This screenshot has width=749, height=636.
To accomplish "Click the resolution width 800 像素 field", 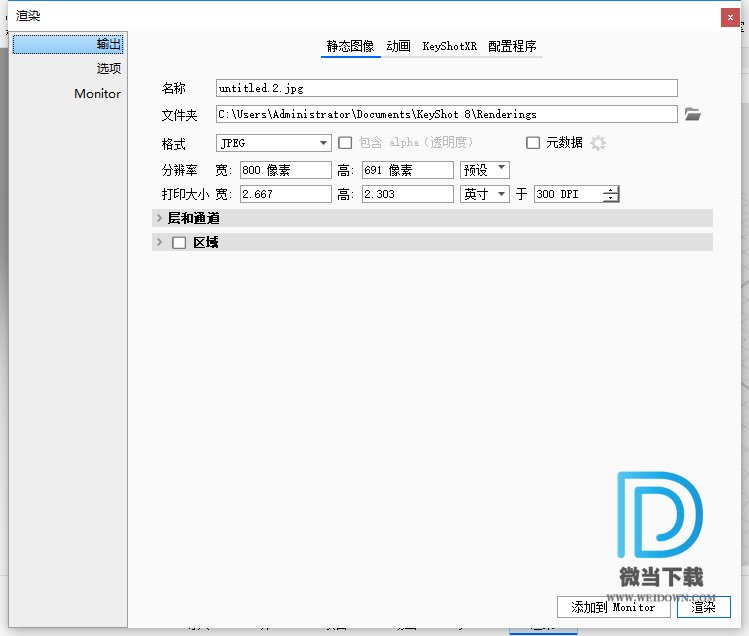I will click(286, 170).
